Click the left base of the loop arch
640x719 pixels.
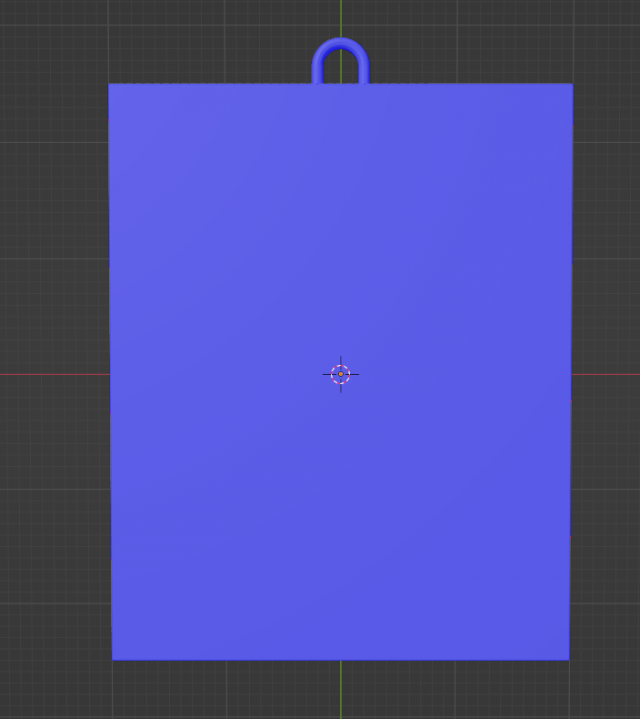318,78
